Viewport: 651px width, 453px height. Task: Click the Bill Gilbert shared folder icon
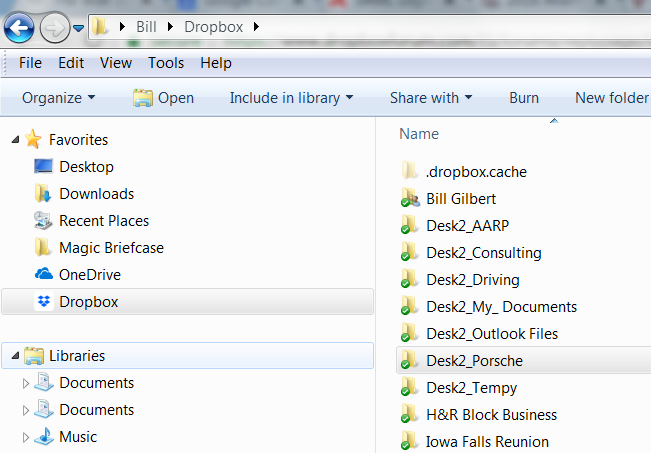pyautogui.click(x=409, y=199)
